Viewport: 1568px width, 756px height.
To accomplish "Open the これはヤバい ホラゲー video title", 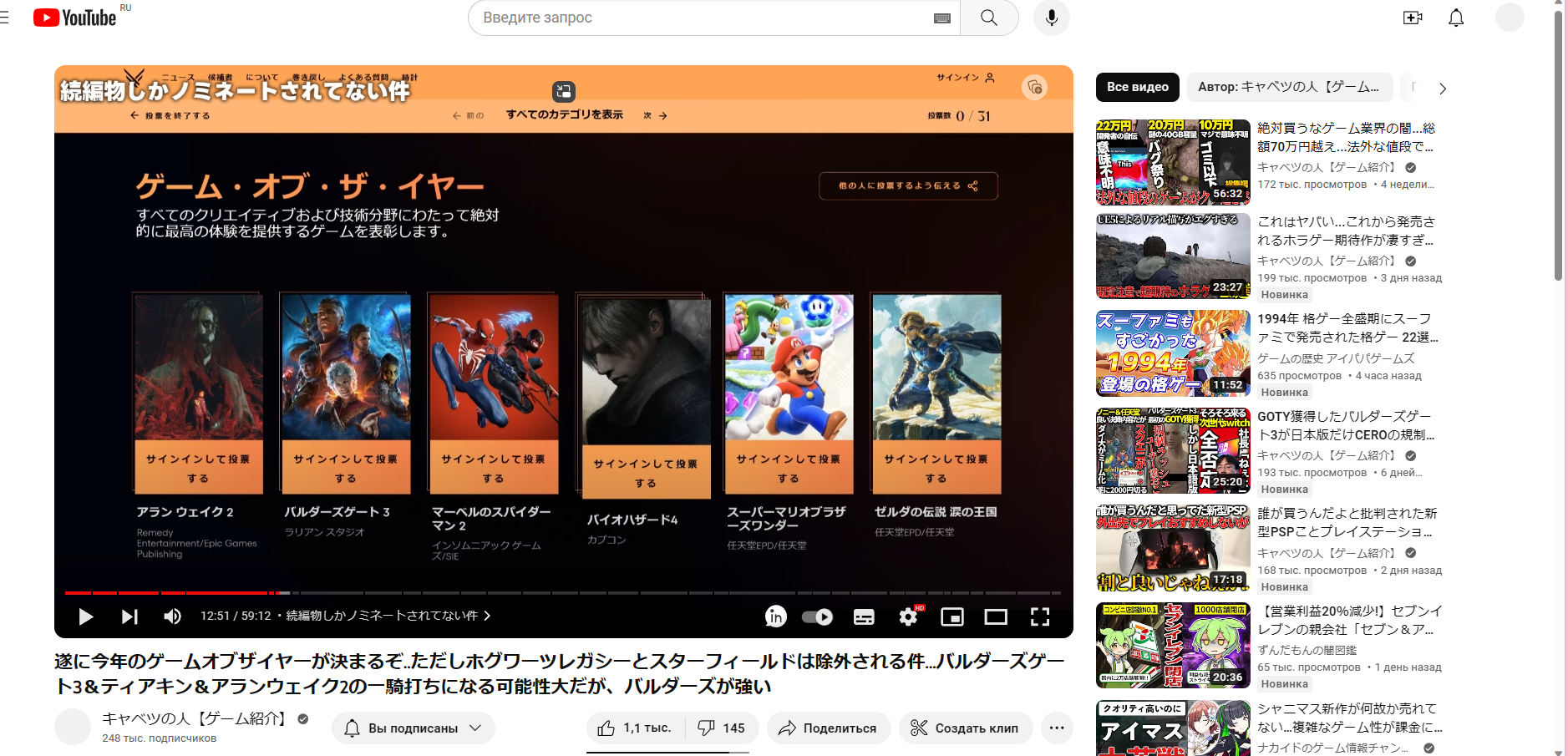I will tap(1347, 231).
